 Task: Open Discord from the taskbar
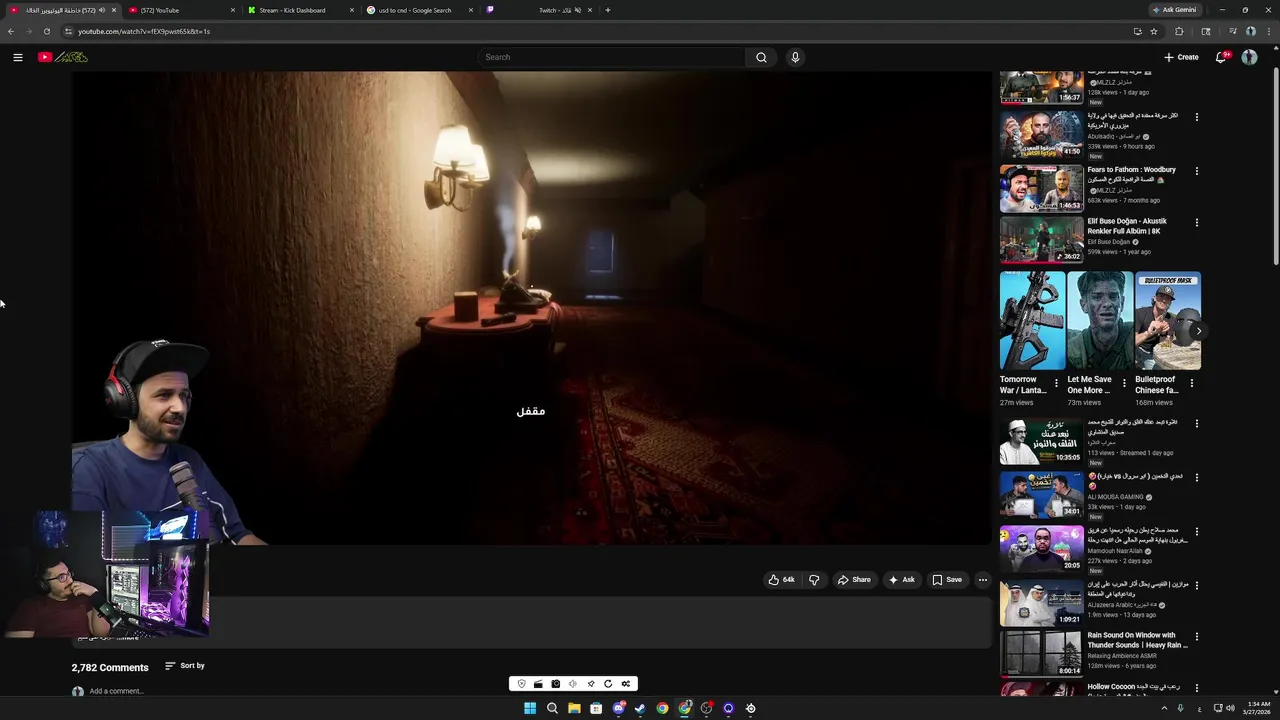point(618,708)
